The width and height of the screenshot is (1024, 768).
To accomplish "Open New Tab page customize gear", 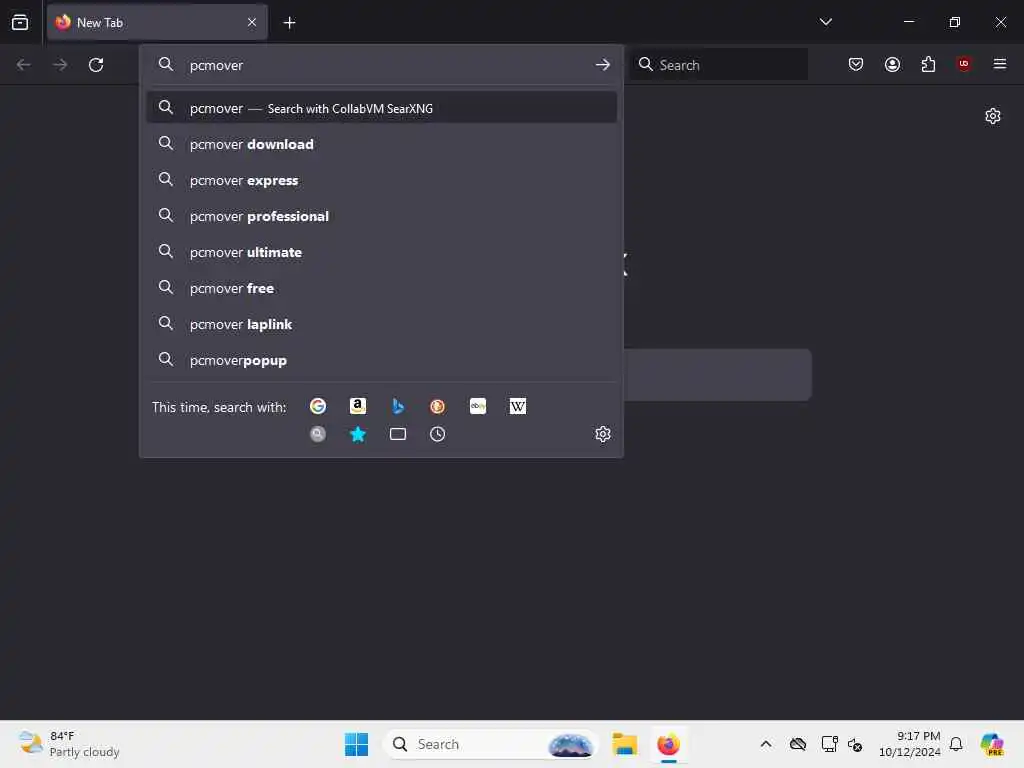I will (x=993, y=116).
